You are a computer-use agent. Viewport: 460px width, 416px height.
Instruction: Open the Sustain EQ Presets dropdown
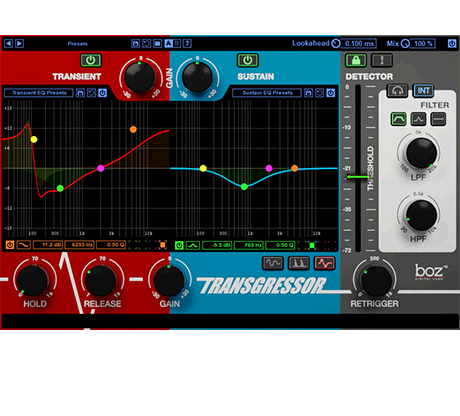(x=267, y=93)
